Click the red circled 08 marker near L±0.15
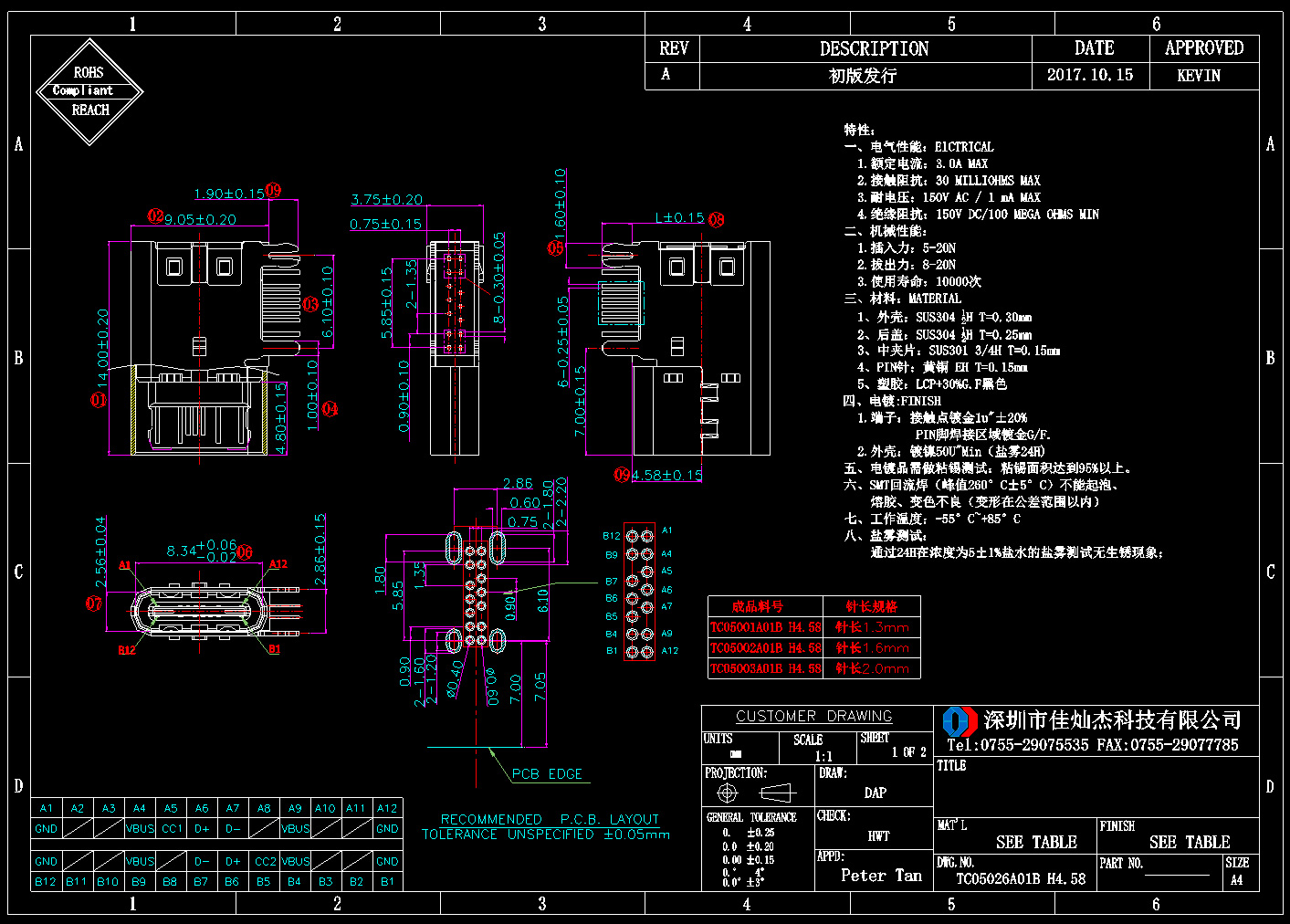Viewport: 1290px width, 924px height. tap(717, 219)
